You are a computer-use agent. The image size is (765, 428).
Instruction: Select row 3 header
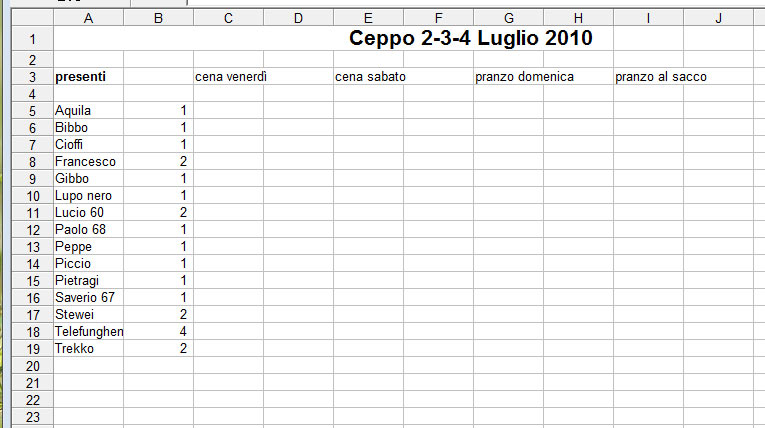click(x=30, y=77)
